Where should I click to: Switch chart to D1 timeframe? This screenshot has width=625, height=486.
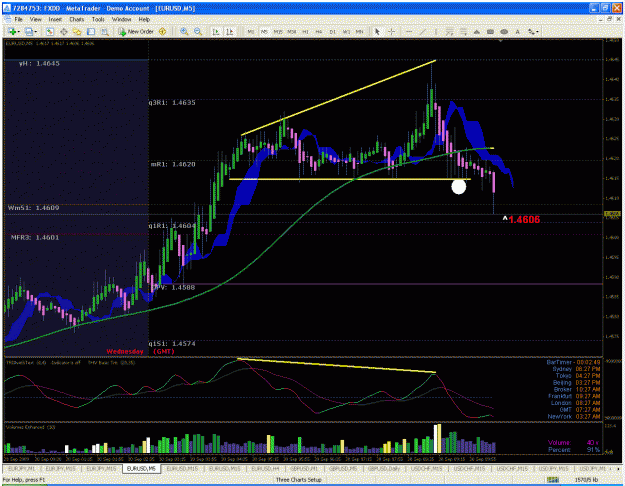332,31
